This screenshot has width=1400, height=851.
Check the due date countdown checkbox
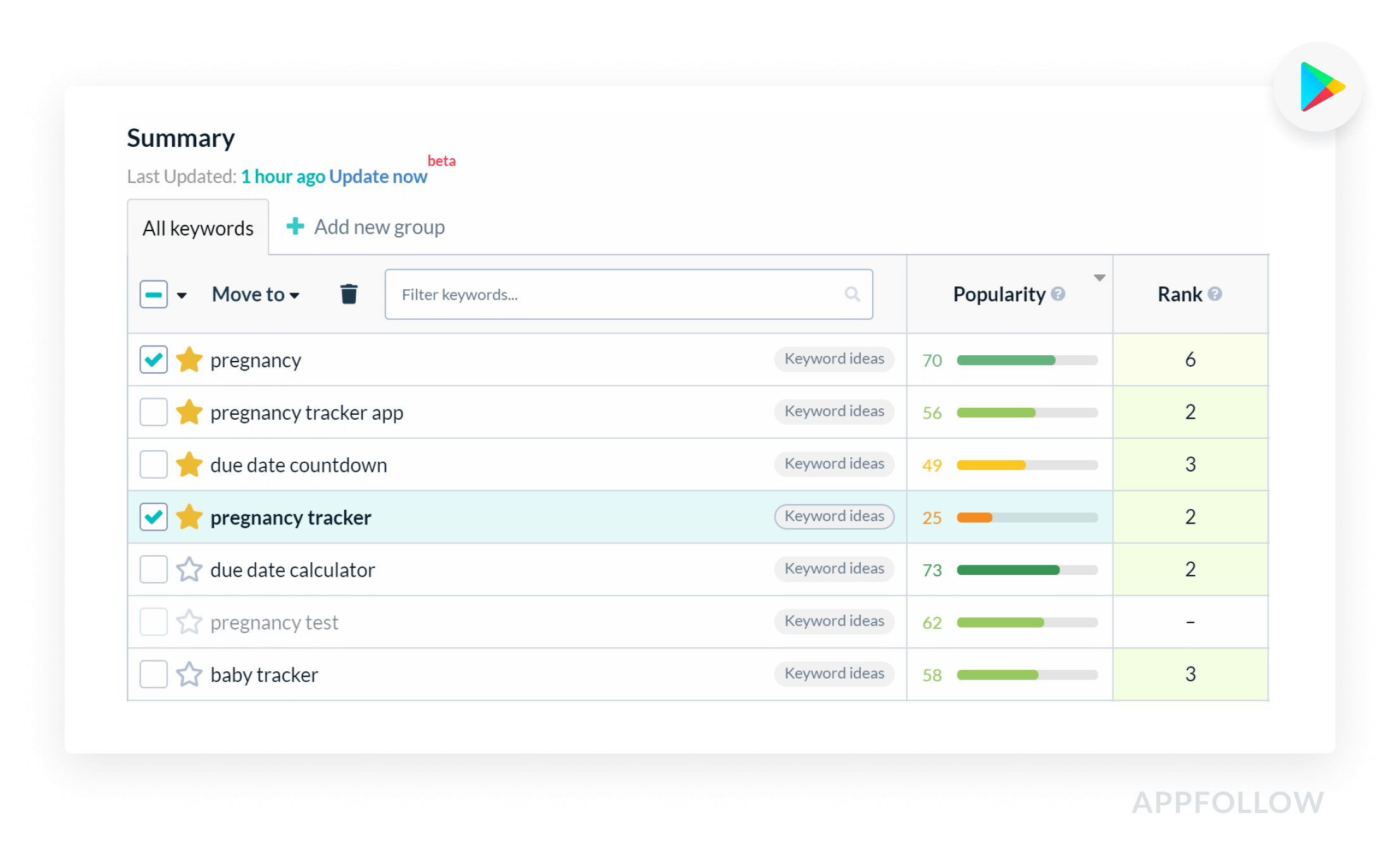click(153, 464)
